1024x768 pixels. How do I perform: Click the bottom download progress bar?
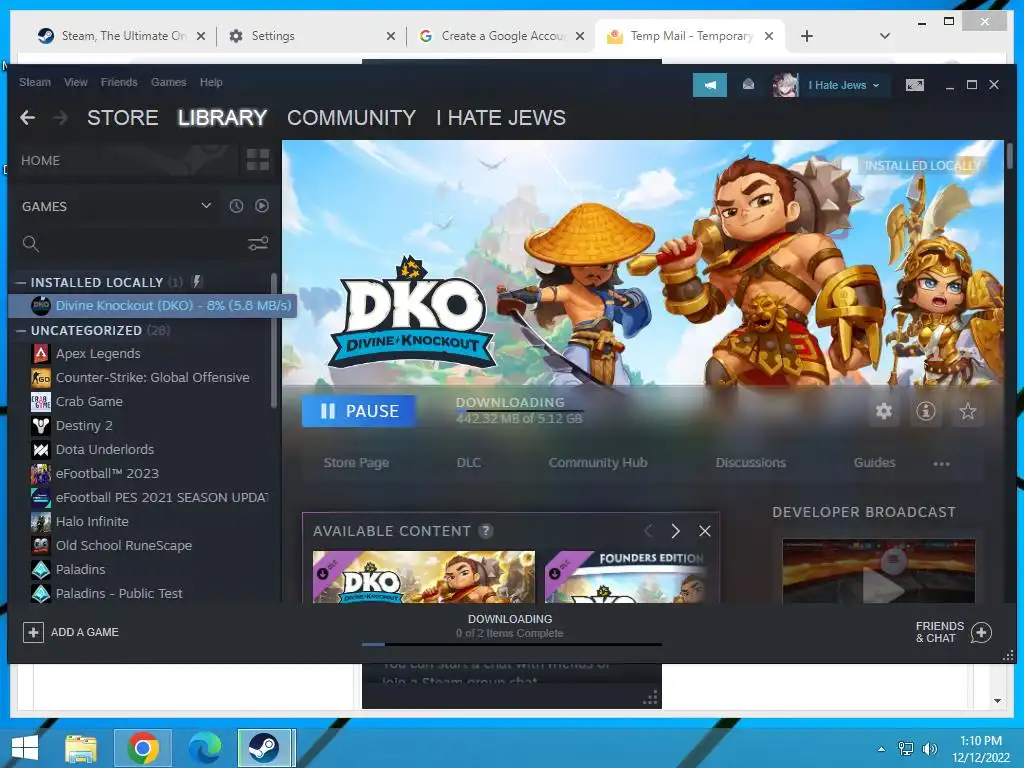pyautogui.click(x=511, y=645)
